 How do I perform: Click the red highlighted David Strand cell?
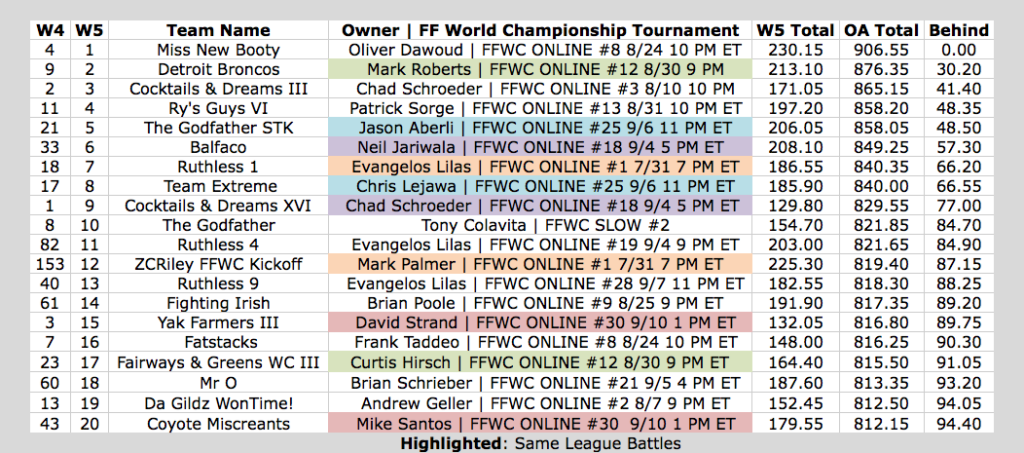pyautogui.click(x=540, y=322)
